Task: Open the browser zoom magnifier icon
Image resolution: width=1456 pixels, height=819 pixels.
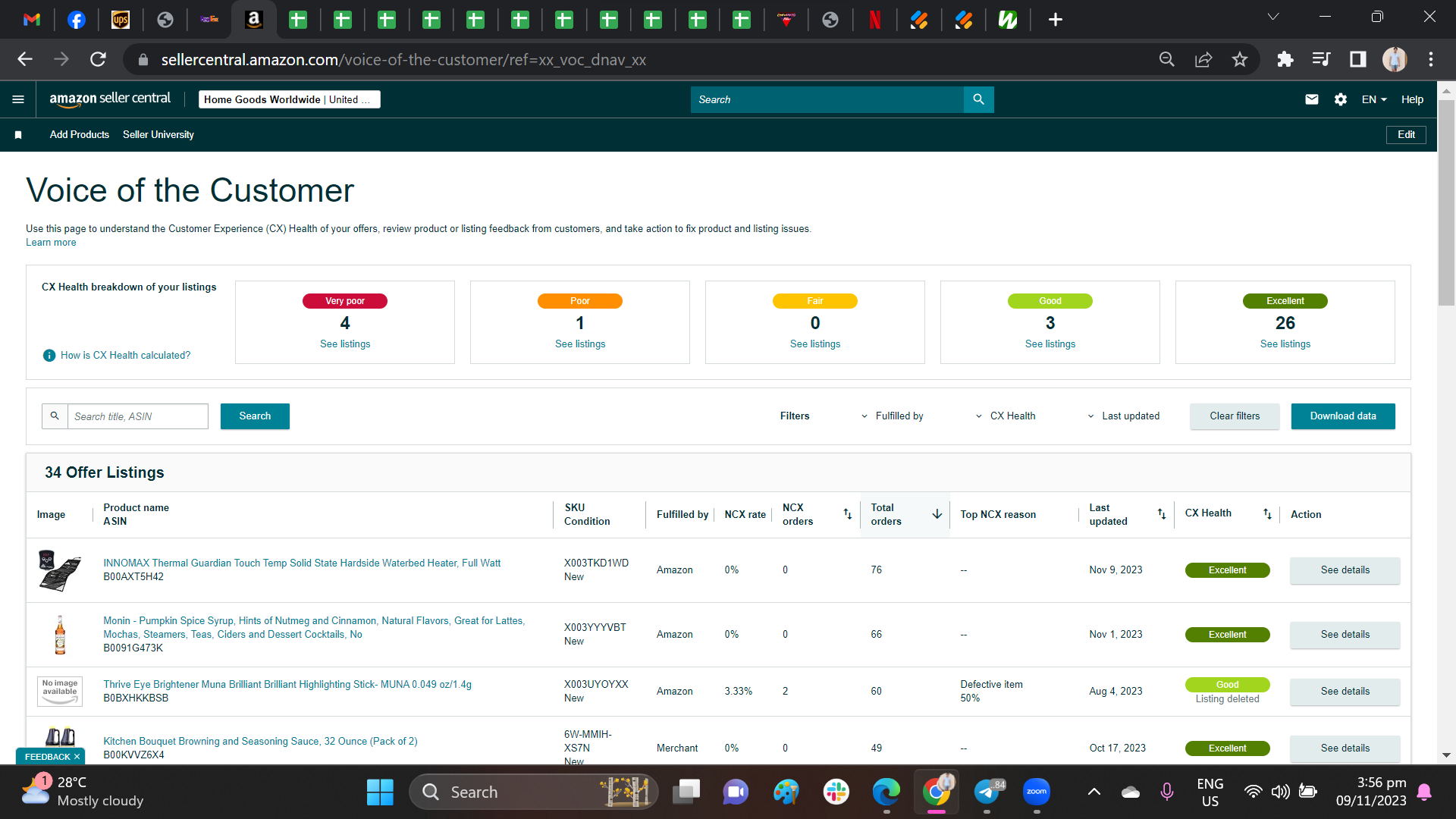Action: (1167, 59)
